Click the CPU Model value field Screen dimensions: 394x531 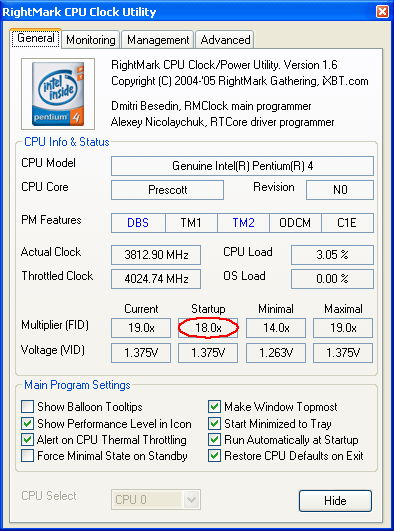coord(242,166)
